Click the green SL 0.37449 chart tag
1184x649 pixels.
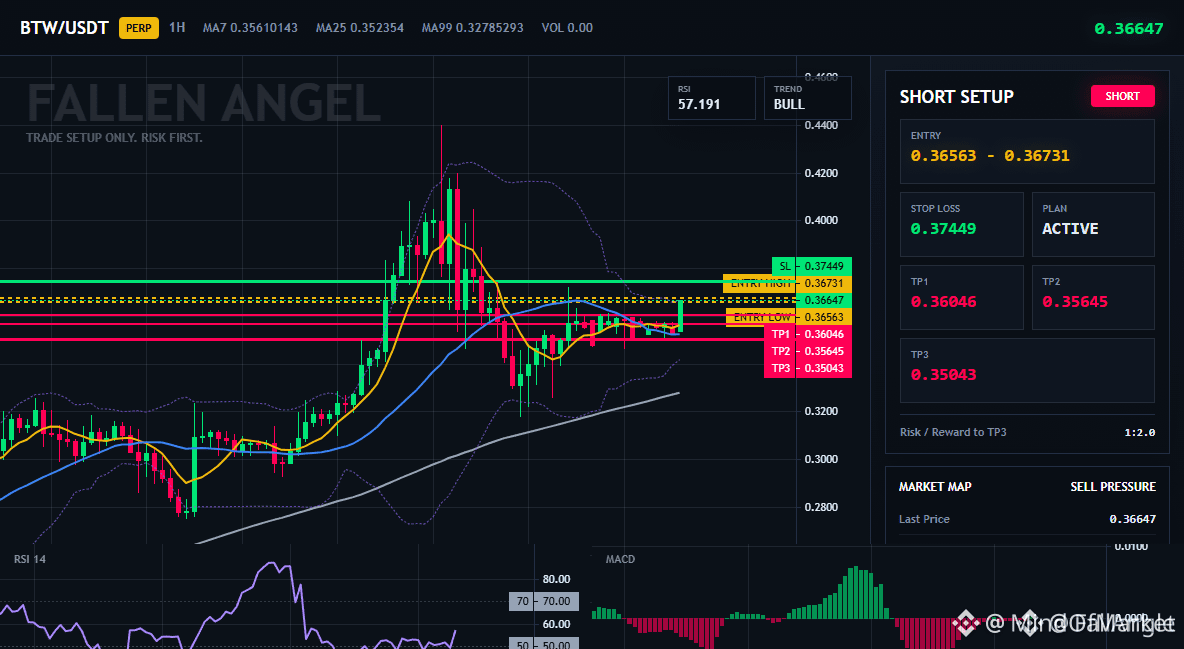812,266
